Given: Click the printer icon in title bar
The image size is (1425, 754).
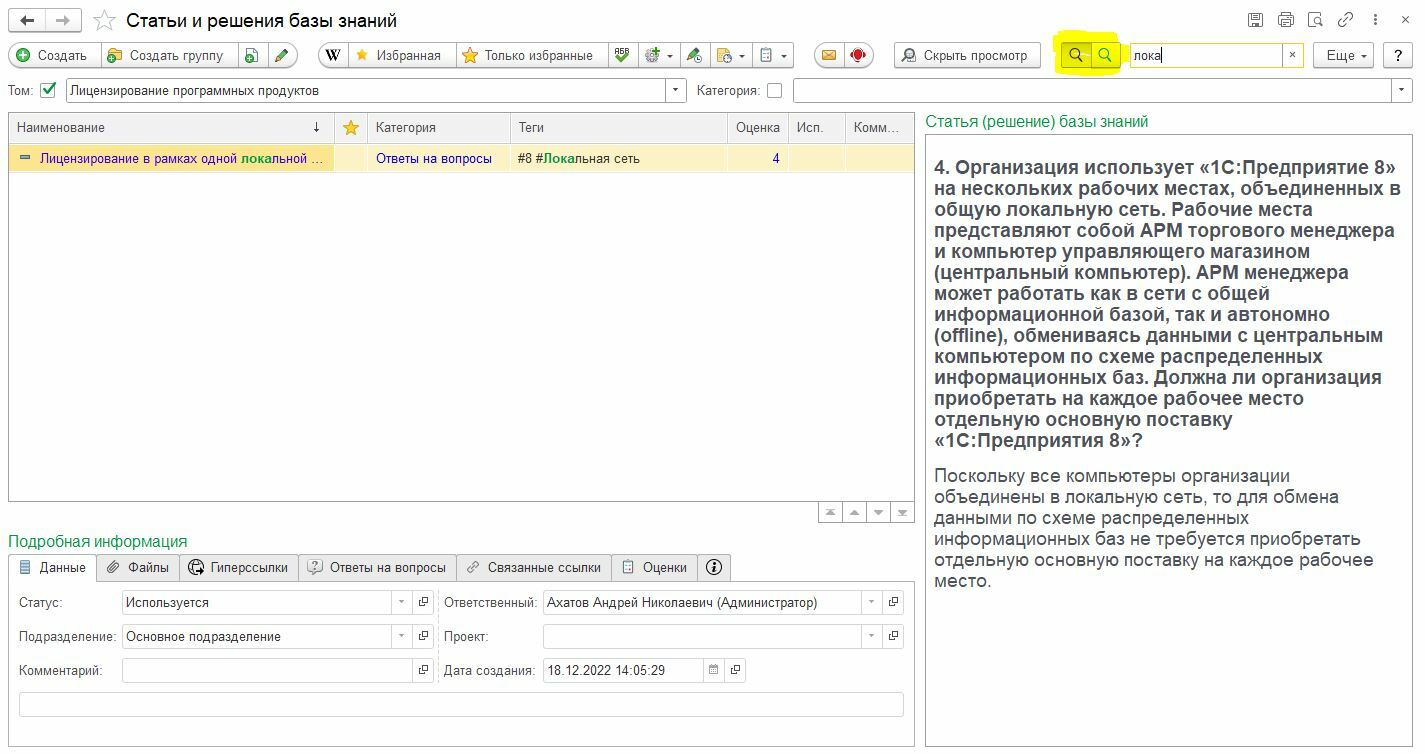Looking at the screenshot, I should coord(1286,20).
